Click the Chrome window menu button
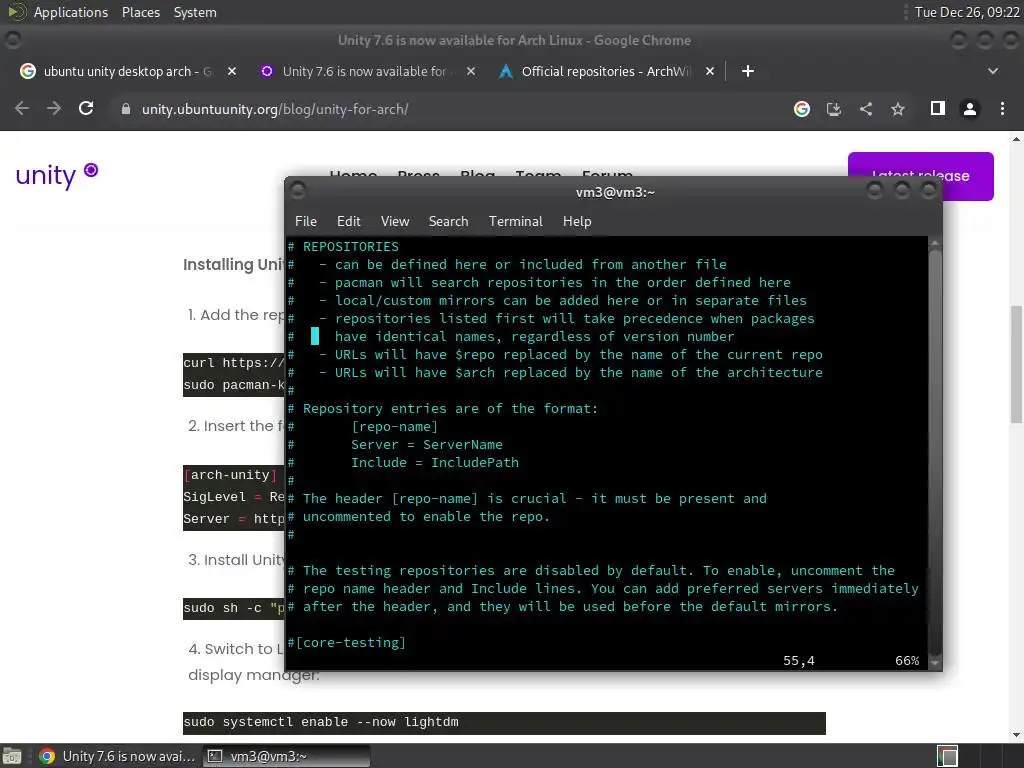Image resolution: width=1024 pixels, height=768 pixels. (x=12, y=40)
